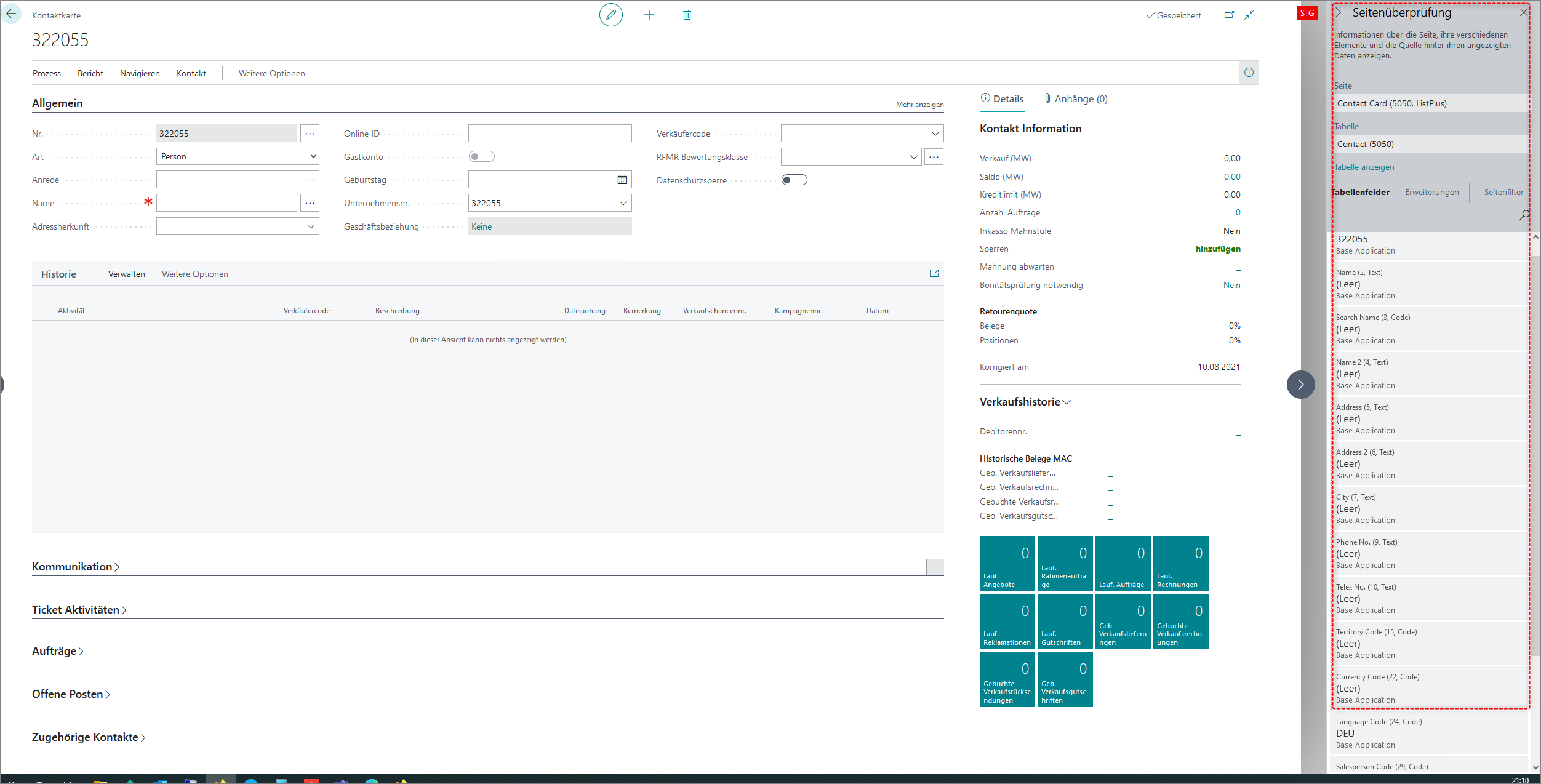Screen dimensions: 1541x784
Task: Open the Navigieren menu
Action: pyautogui.click(x=140, y=73)
